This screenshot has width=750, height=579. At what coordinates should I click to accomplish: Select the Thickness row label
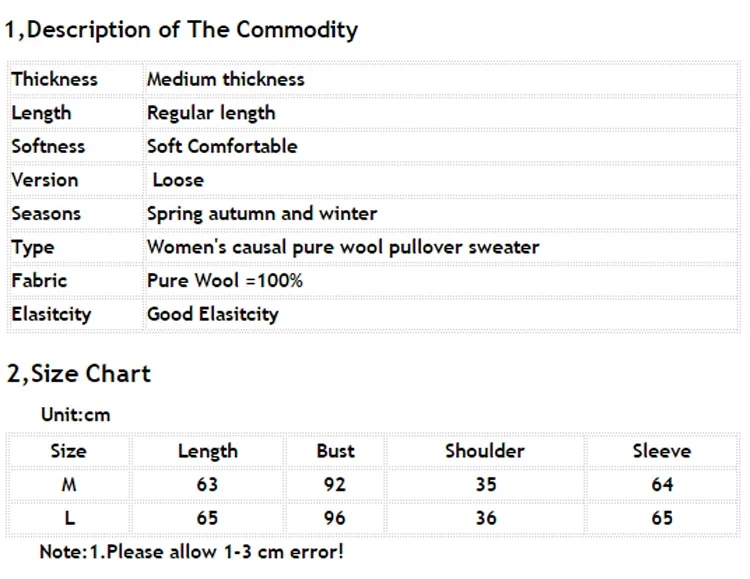55,79
